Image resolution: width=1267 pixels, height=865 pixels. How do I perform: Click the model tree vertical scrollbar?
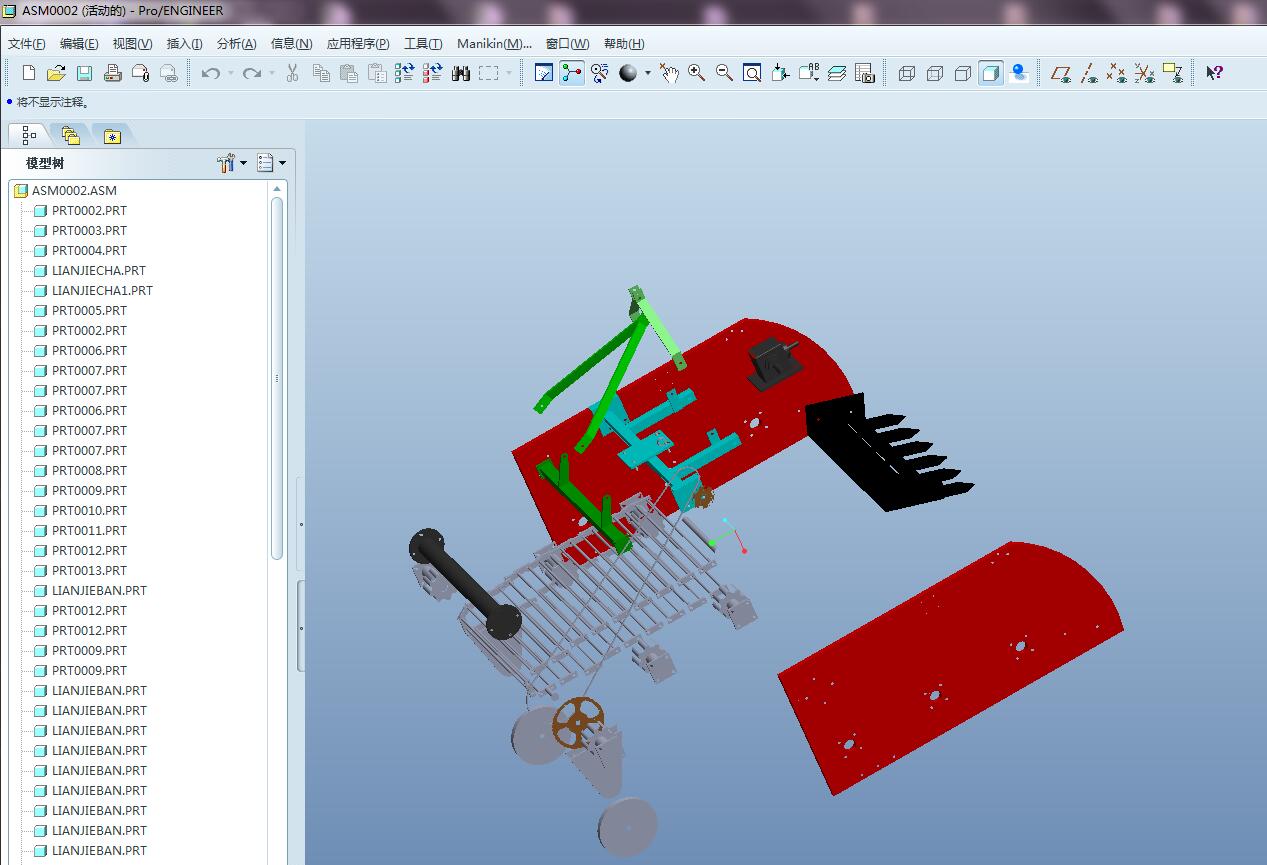click(x=277, y=378)
